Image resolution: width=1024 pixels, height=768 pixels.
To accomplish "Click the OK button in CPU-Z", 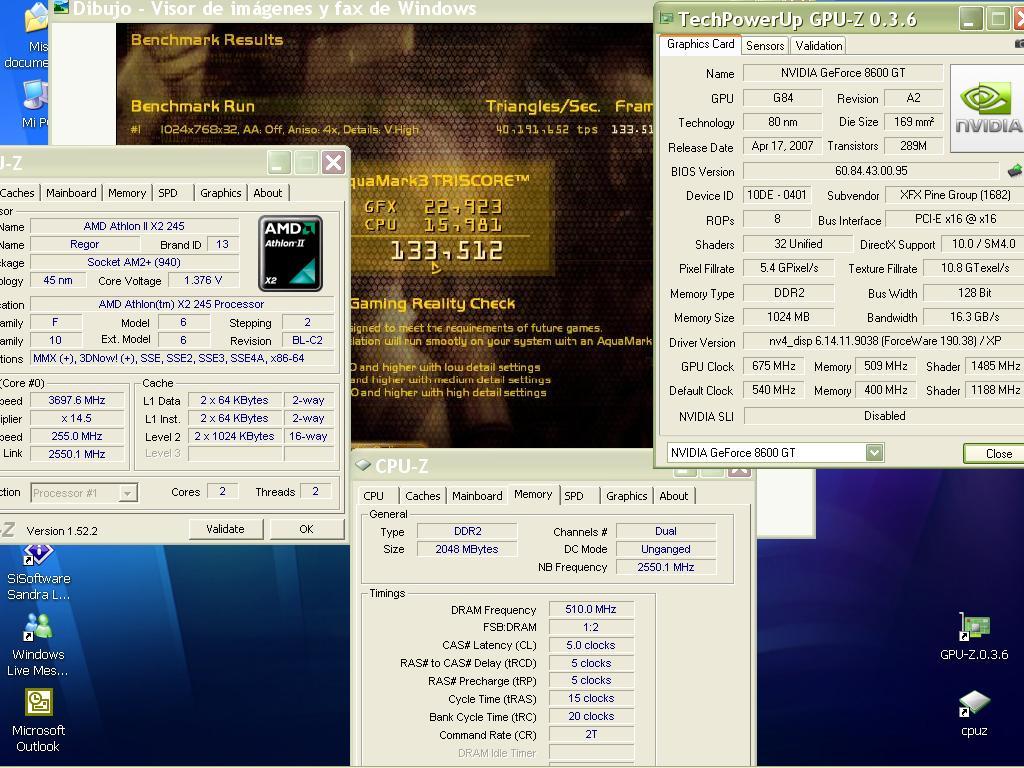I will 306,529.
